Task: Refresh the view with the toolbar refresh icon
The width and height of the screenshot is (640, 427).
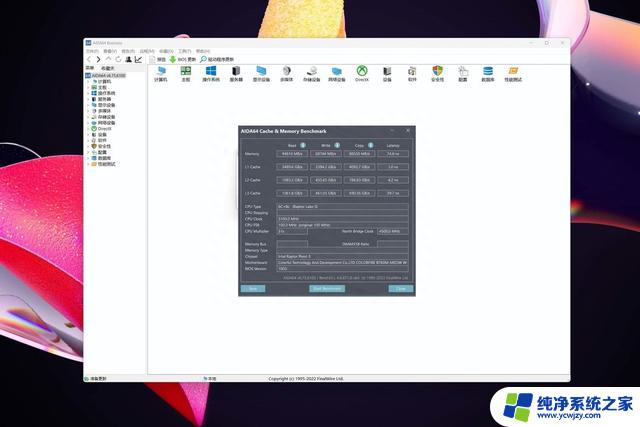Action: [x=118, y=60]
